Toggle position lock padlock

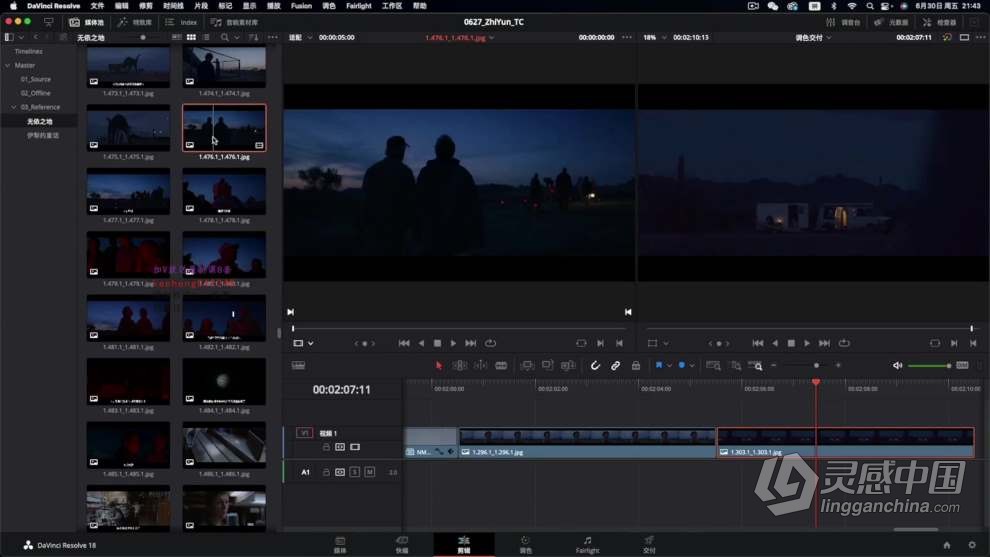point(636,366)
